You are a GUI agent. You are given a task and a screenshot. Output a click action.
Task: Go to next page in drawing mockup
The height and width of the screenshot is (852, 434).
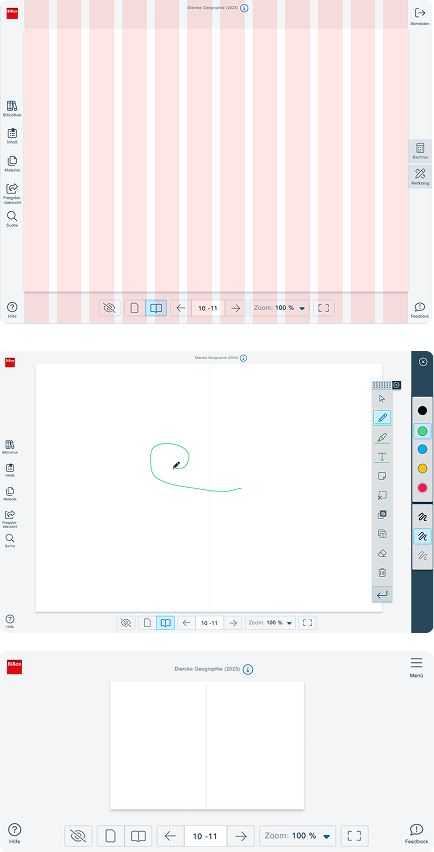pyautogui.click(x=233, y=623)
